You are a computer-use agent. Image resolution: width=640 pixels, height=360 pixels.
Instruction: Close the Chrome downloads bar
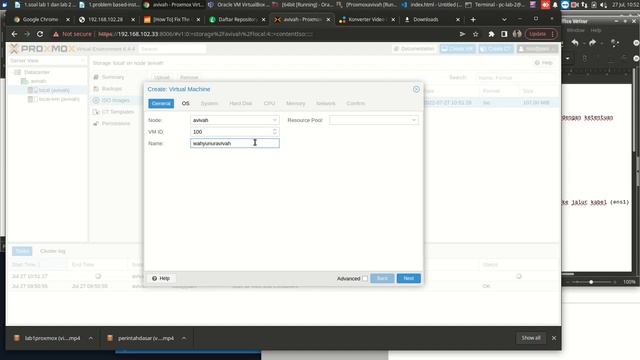(x=554, y=338)
